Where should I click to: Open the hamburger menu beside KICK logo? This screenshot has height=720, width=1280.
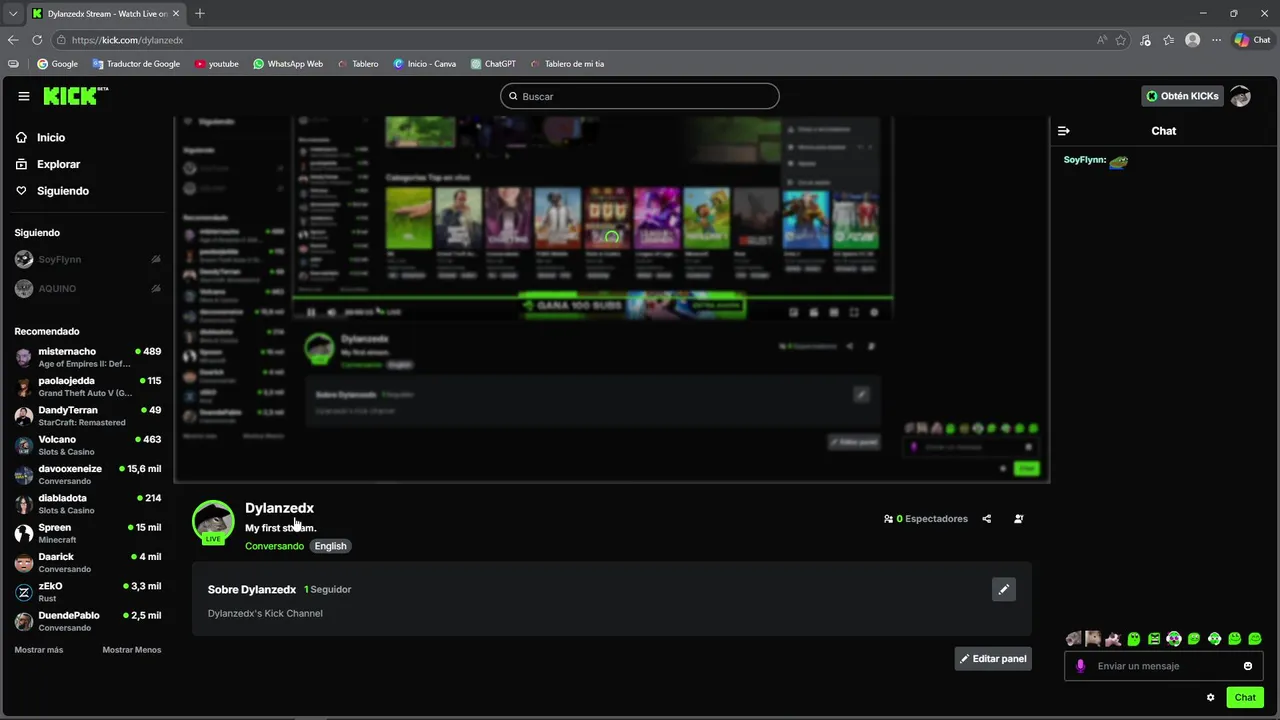coord(24,96)
